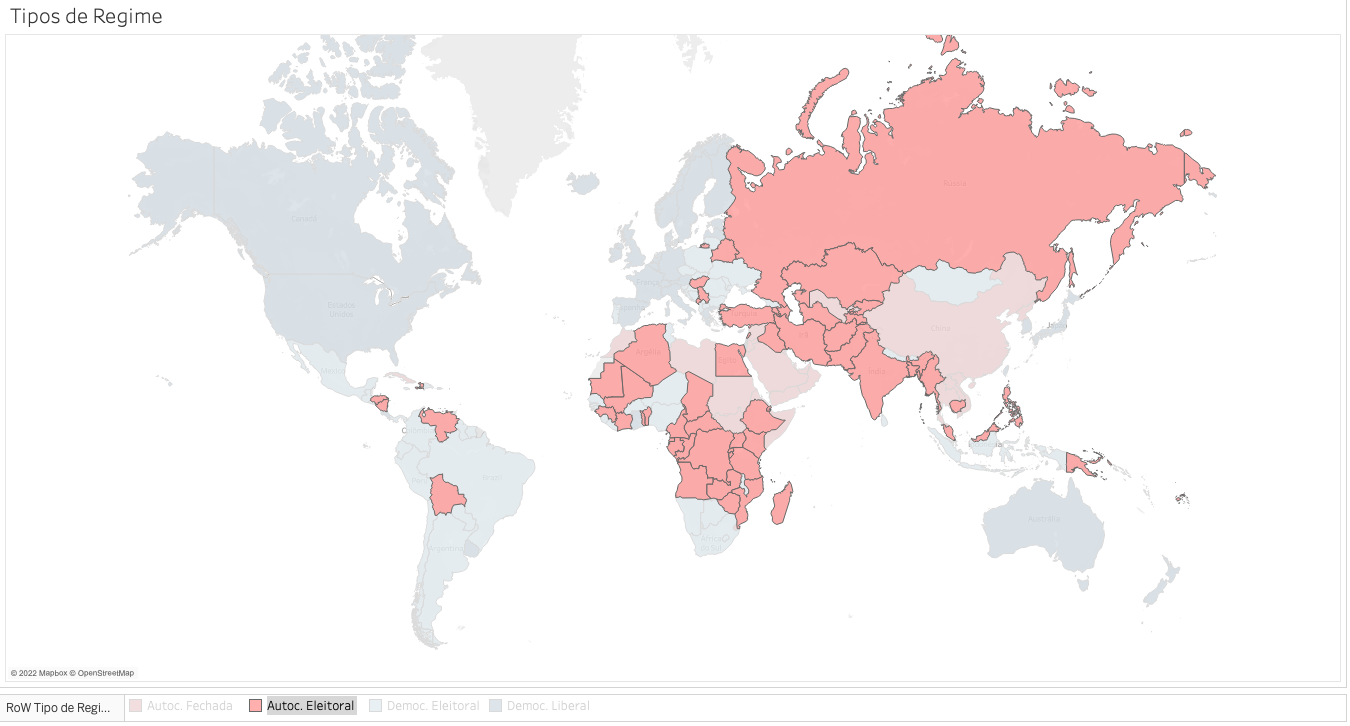
Task: Highlight the Democ. Eleitoral legend label
Action: point(433,706)
